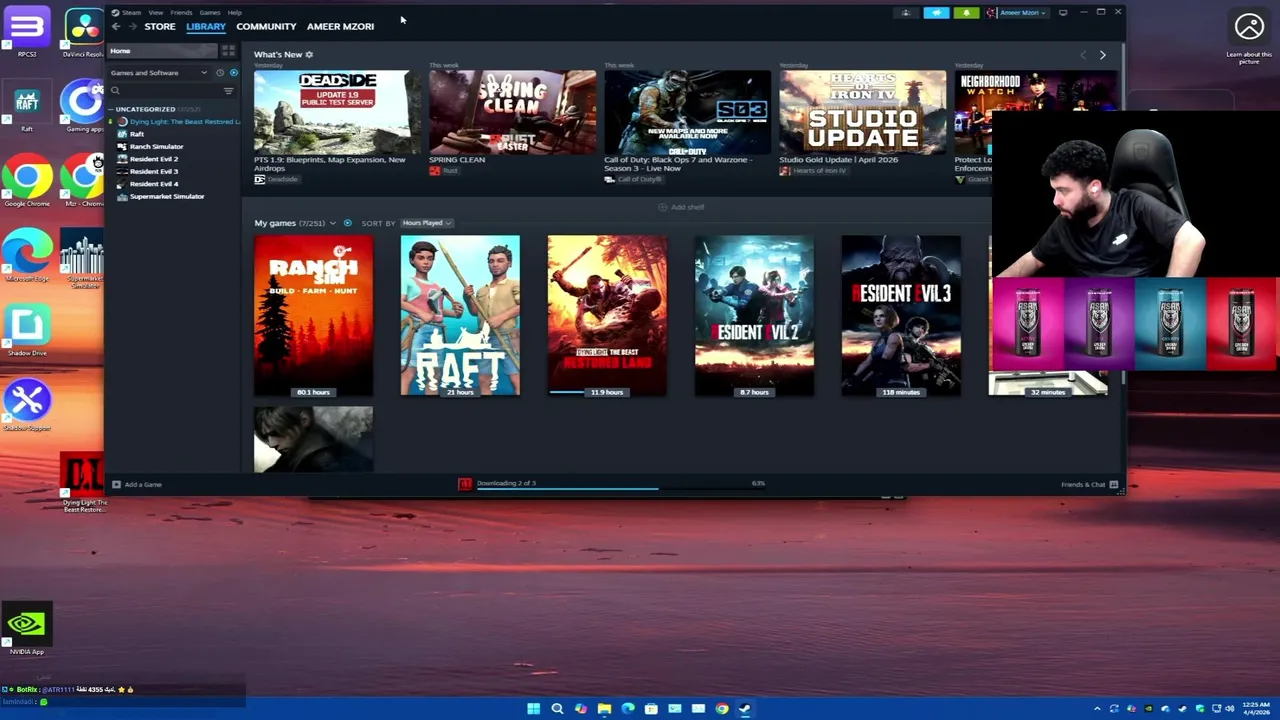Open the STORE tab
Screen dimensions: 1280x720
click(x=160, y=26)
